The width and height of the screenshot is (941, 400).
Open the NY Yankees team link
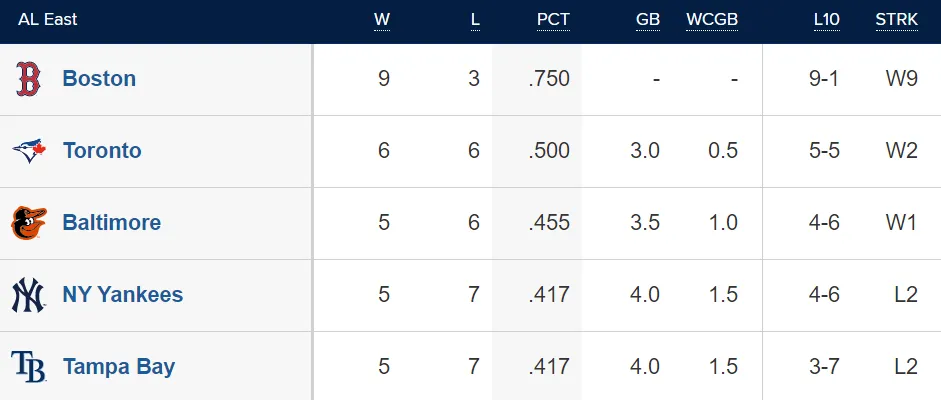pos(122,295)
